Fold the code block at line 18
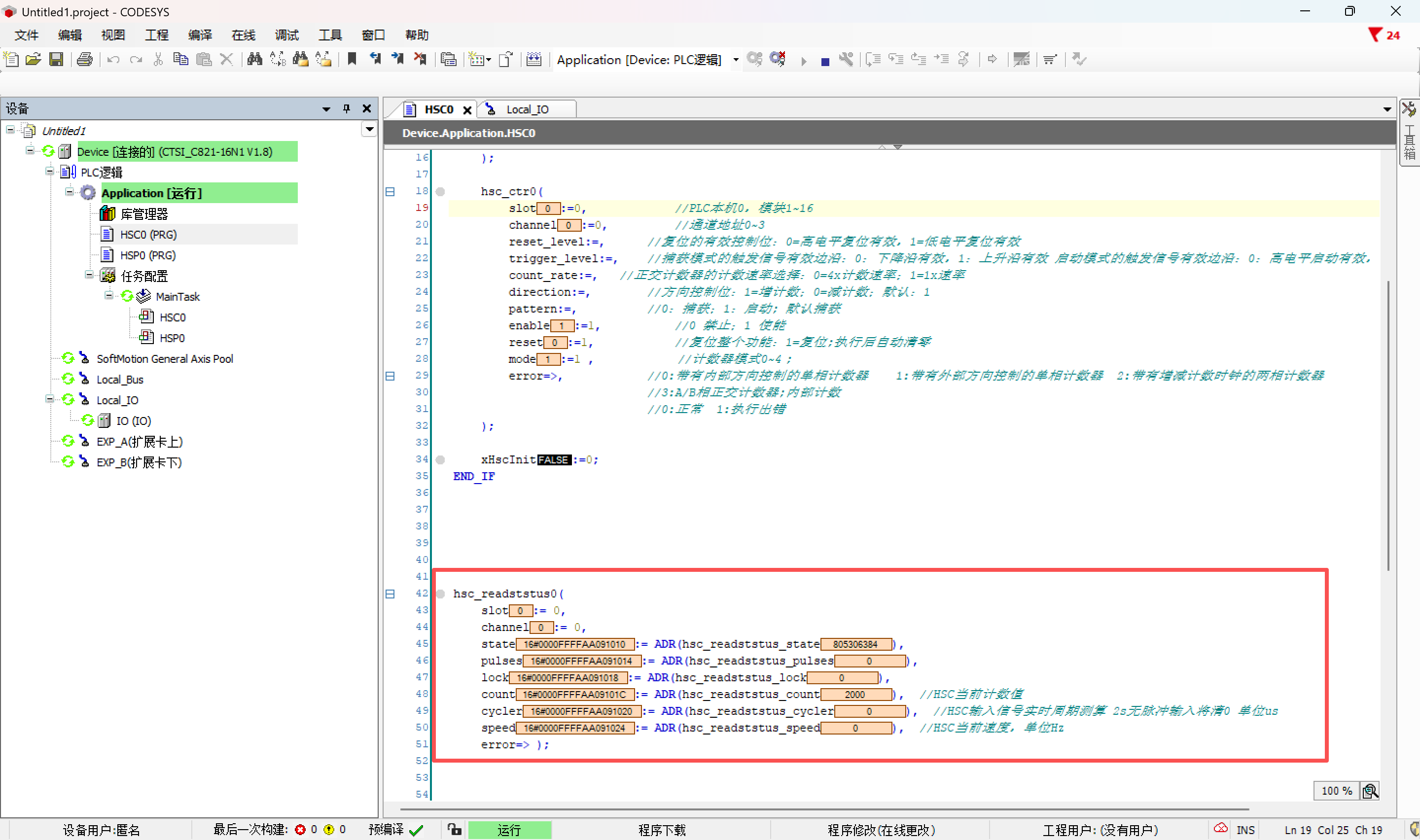Image resolution: width=1420 pixels, height=840 pixels. [x=390, y=191]
